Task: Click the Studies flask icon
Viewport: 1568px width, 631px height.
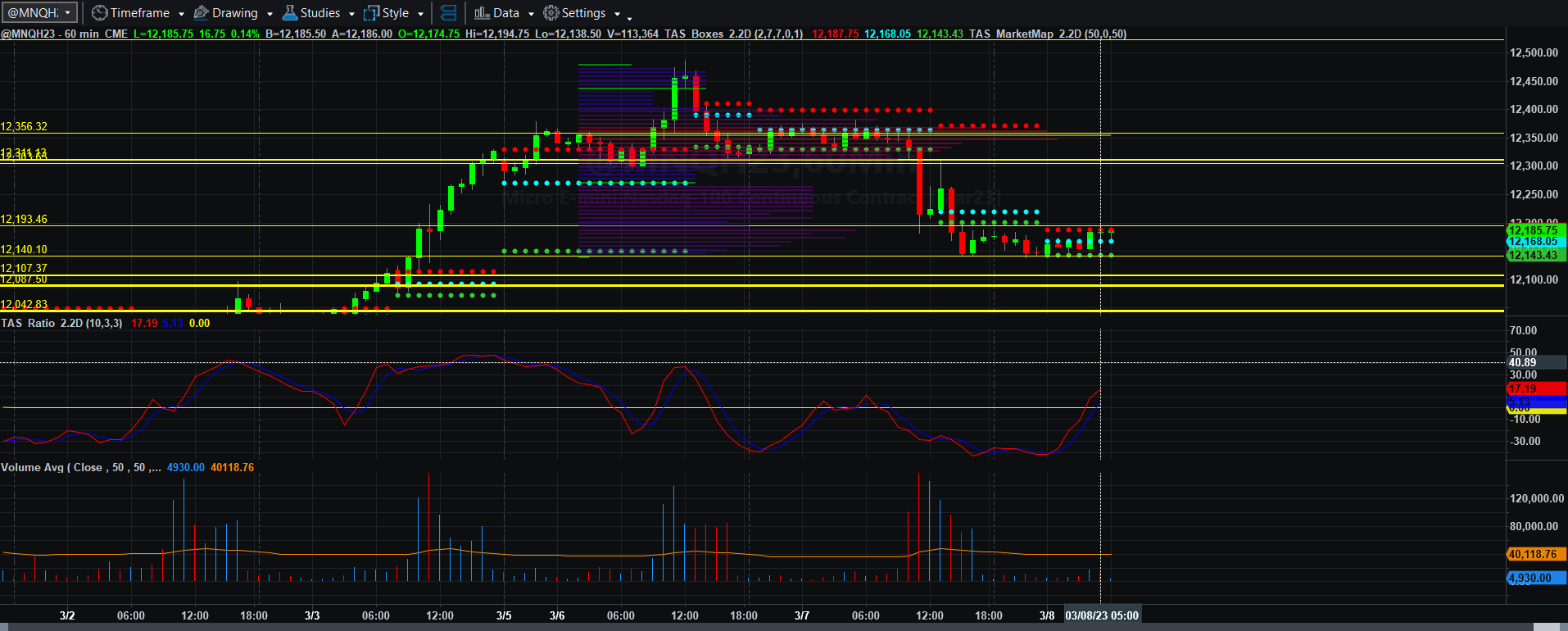Action: [x=289, y=13]
